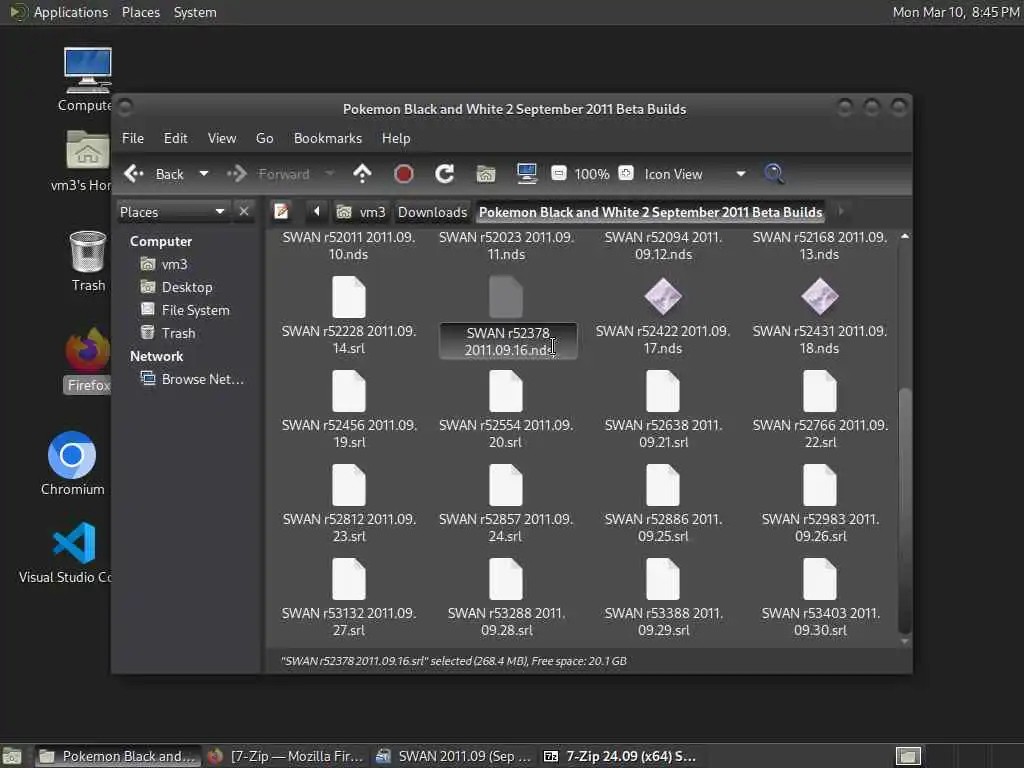1024x768 pixels.
Task: Open Computer toolbar icon
Action: point(526,174)
